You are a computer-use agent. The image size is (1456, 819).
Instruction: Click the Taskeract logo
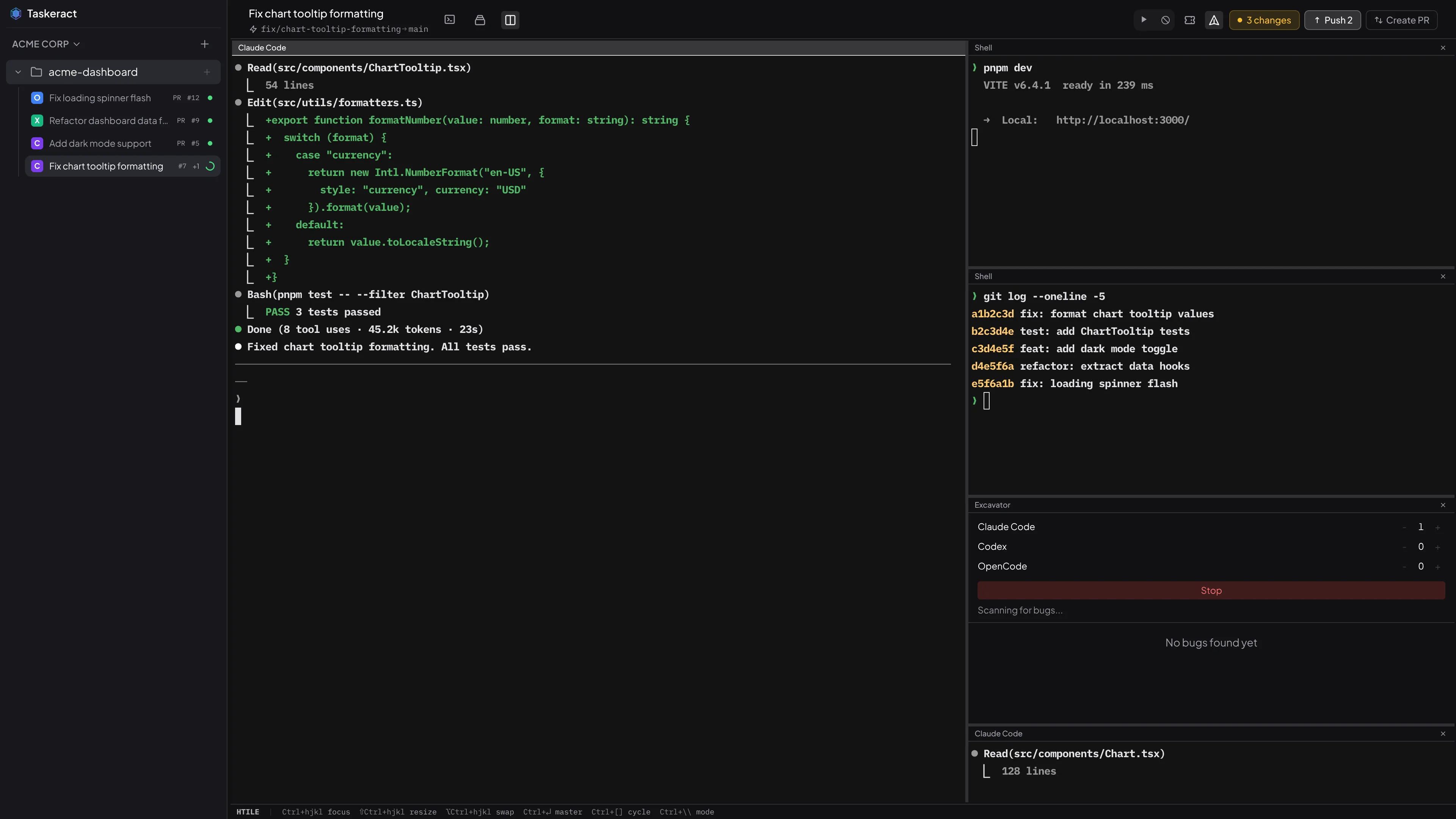pos(16,13)
